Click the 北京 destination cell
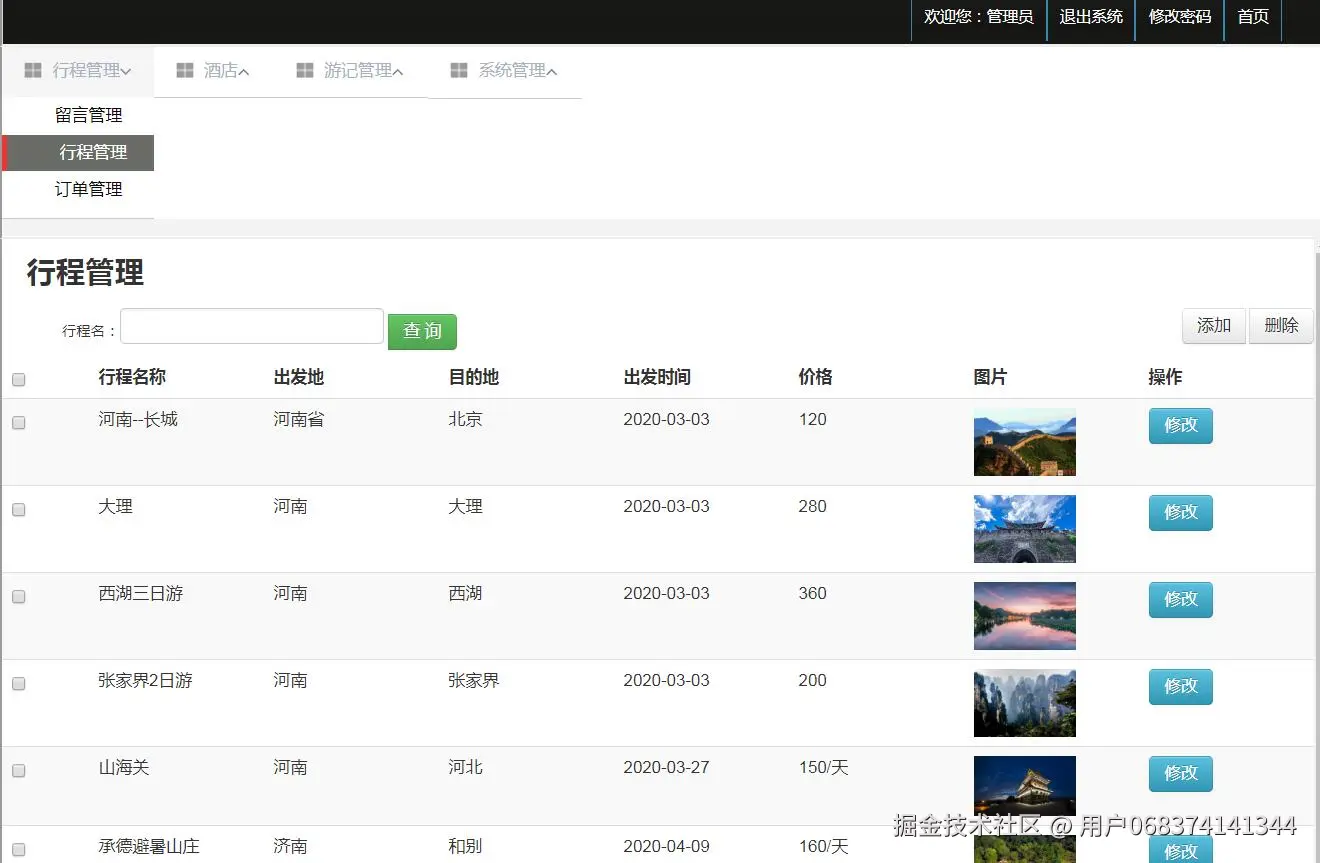Image resolution: width=1320 pixels, height=863 pixels. pyautogui.click(x=466, y=420)
